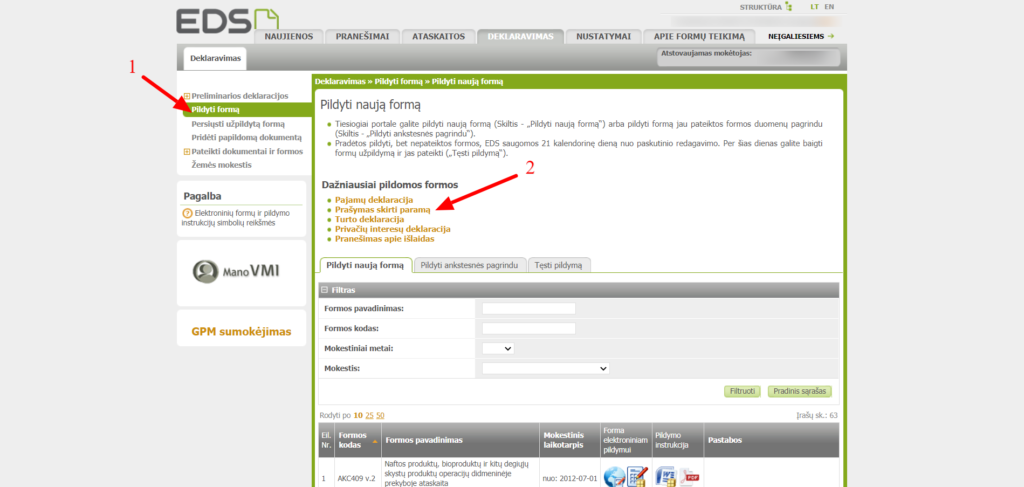1024x487 pixels.
Task: Click the Struktūra sitemap icon
Action: tap(788, 7)
